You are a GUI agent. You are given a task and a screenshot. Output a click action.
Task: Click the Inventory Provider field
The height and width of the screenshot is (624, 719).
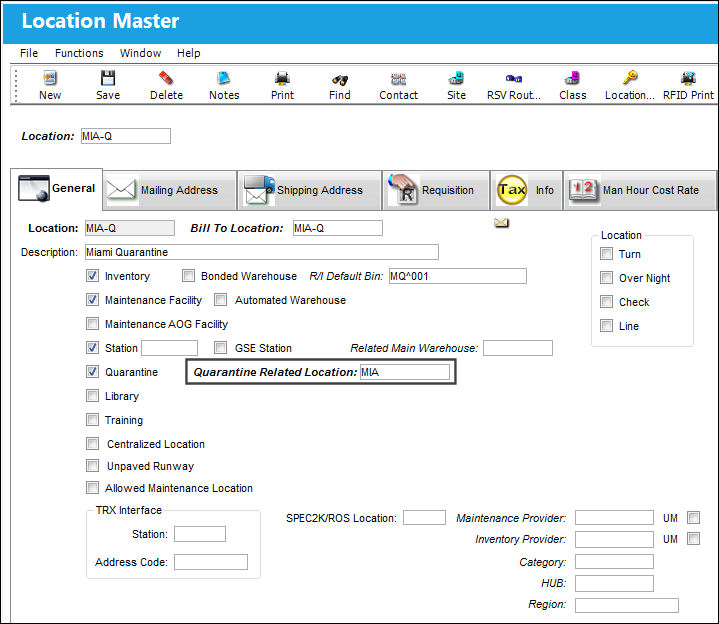coord(614,539)
